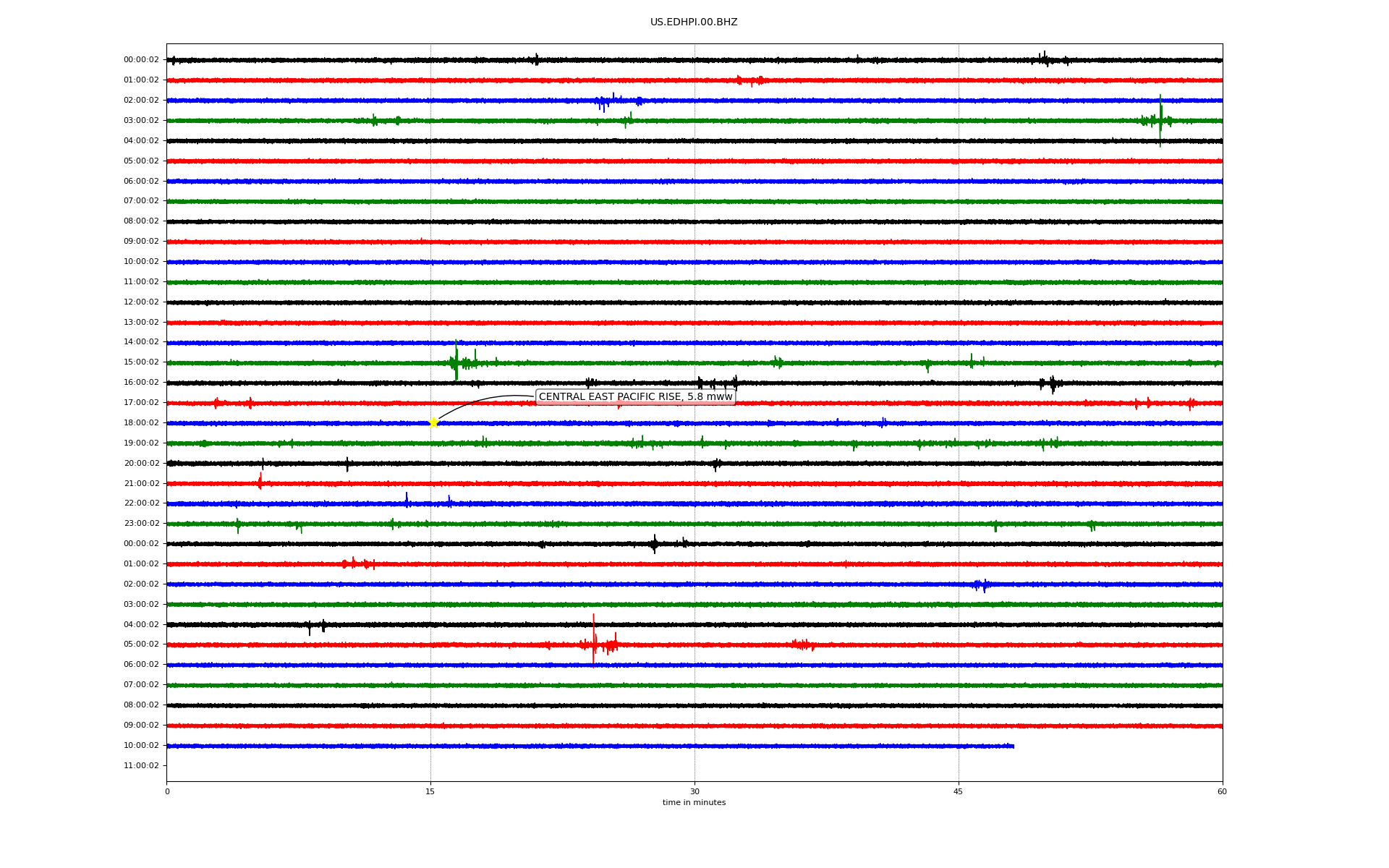The image size is (1389, 868).
Task: Click the large green spike on the 15:00:02 trace
Action: point(456,360)
